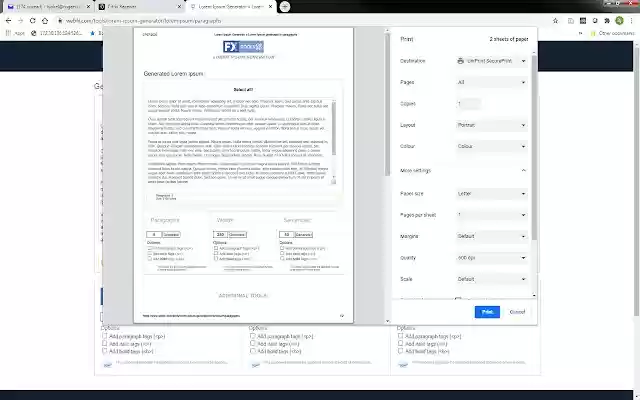
Task: Tick middle column Add paragraph tags checkbox
Action: (253, 336)
